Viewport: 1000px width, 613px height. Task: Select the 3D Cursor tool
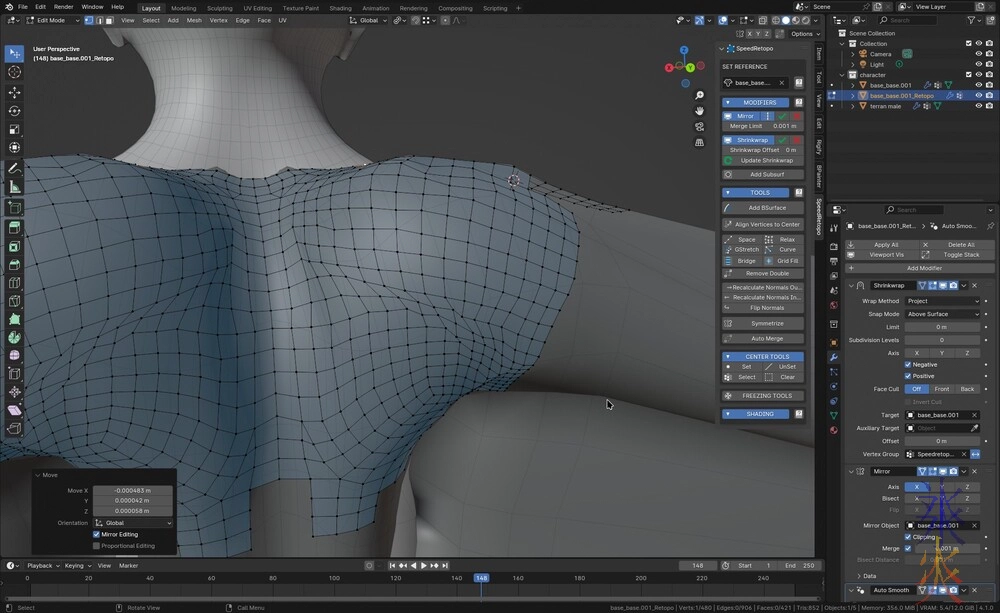click(x=15, y=72)
